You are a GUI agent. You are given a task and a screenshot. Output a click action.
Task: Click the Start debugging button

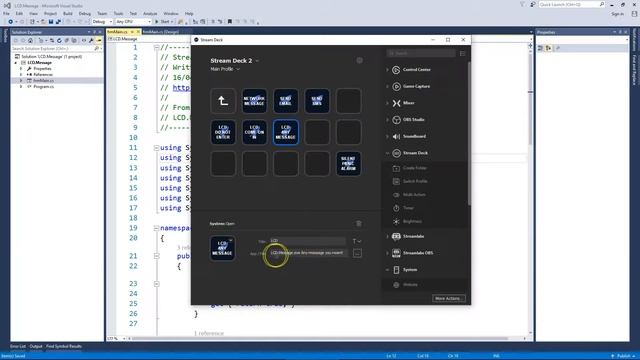point(162,22)
